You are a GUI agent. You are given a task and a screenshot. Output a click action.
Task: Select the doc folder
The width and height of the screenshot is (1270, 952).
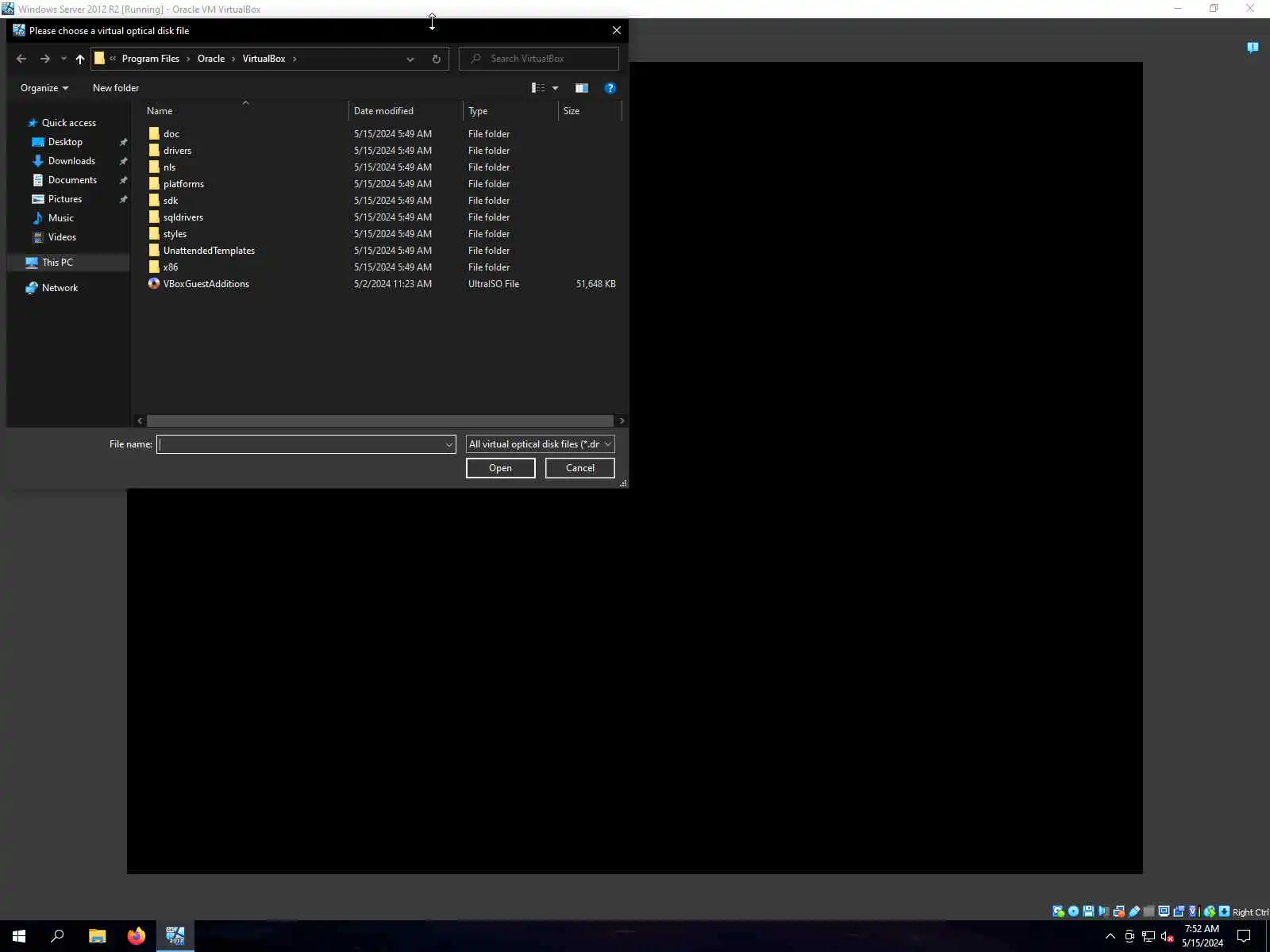(171, 134)
